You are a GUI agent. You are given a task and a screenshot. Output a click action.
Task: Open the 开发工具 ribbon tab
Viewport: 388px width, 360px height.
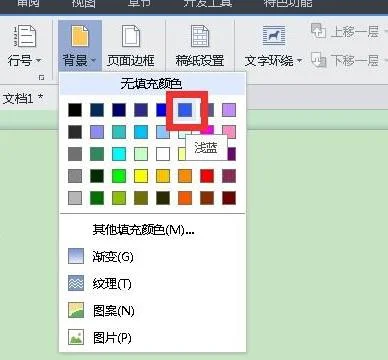click(208, 3)
